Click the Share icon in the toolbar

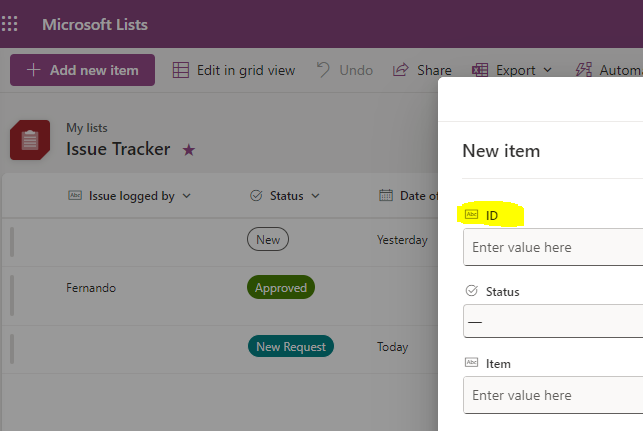coord(400,70)
